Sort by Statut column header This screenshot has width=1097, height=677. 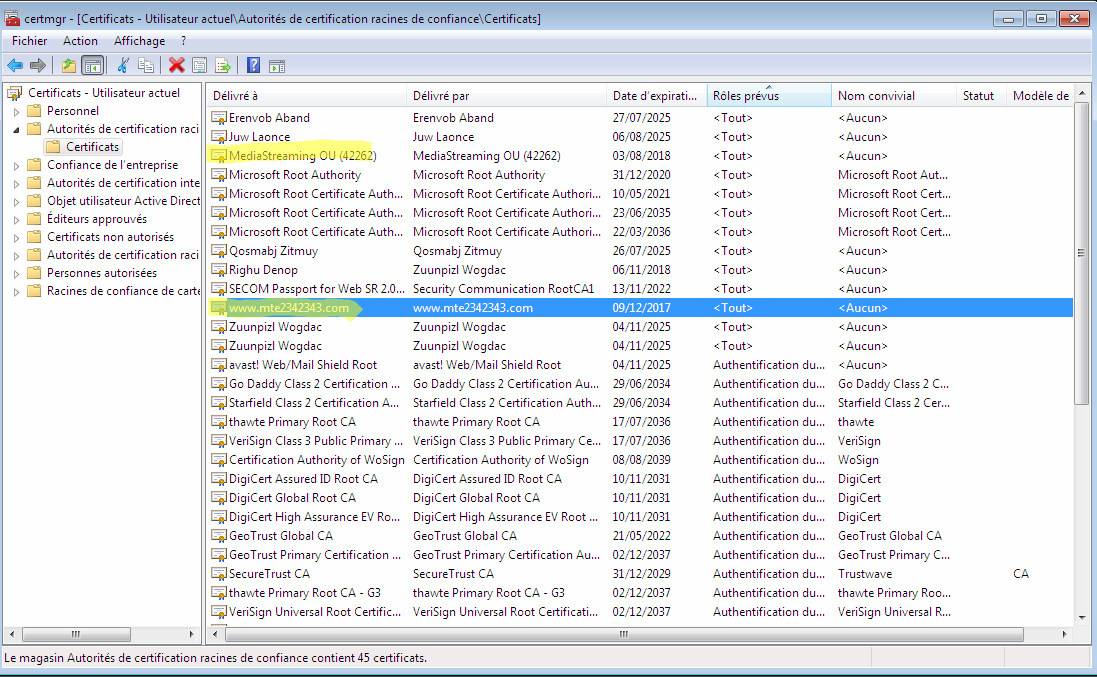[980, 96]
